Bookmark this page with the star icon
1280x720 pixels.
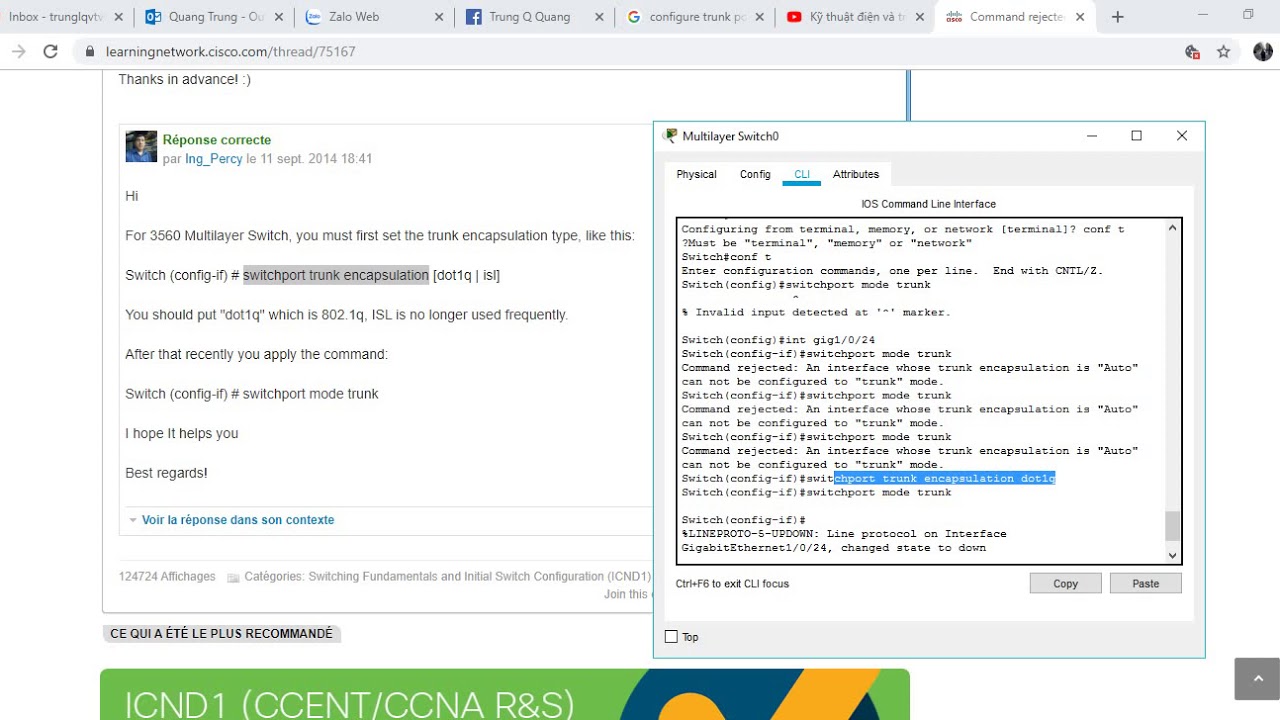coord(1223,52)
